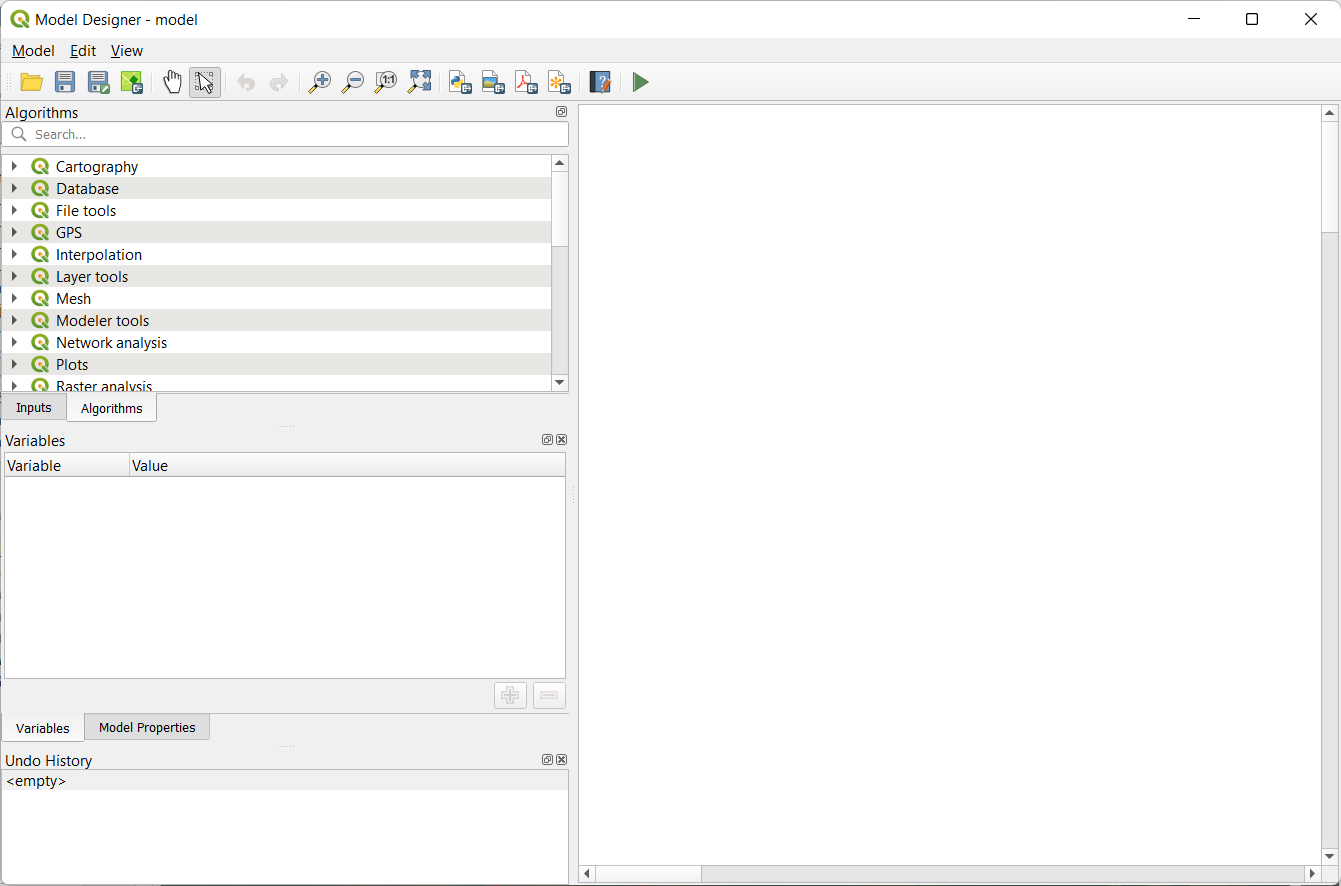This screenshot has width=1341, height=886.
Task: Close the Undo History panel
Action: click(x=562, y=760)
